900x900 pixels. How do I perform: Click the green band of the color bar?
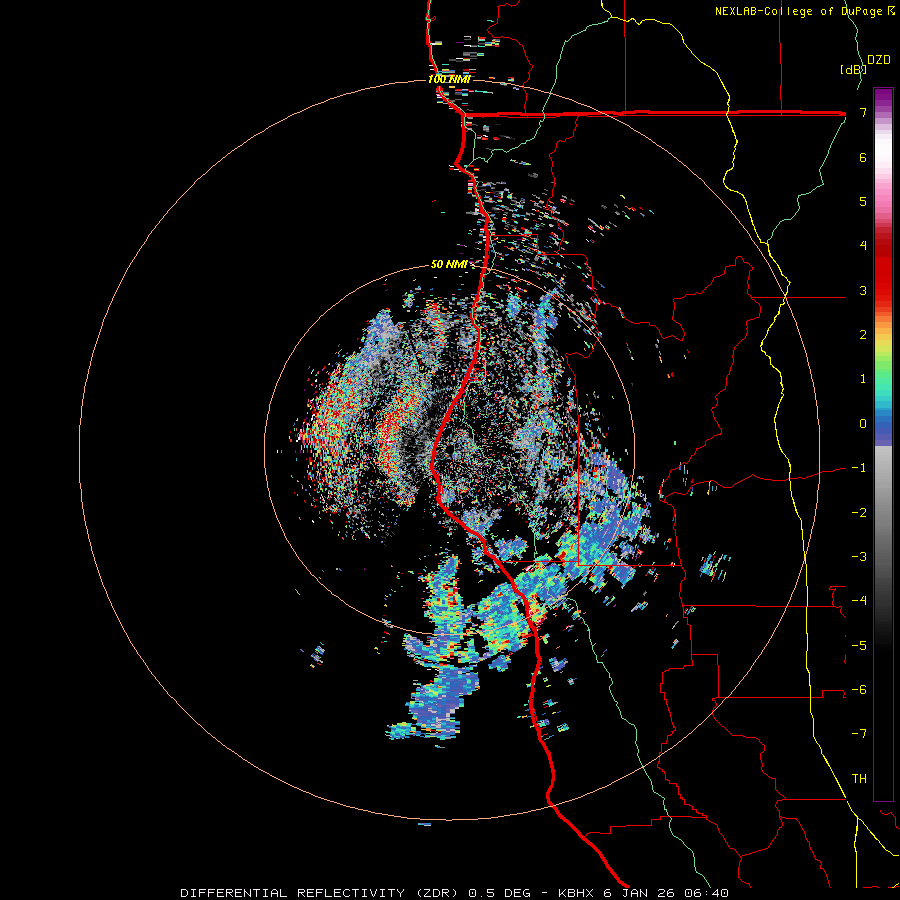click(x=883, y=373)
